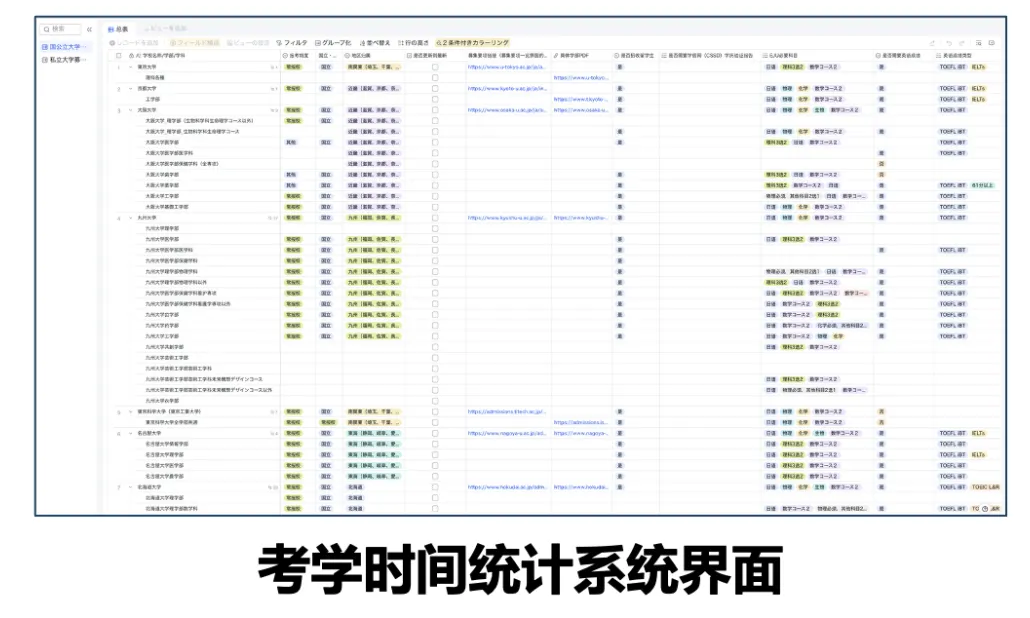The image size is (1030, 618).
Task: Check the checkbox in the 大阪大学 row
Action: pos(434,110)
